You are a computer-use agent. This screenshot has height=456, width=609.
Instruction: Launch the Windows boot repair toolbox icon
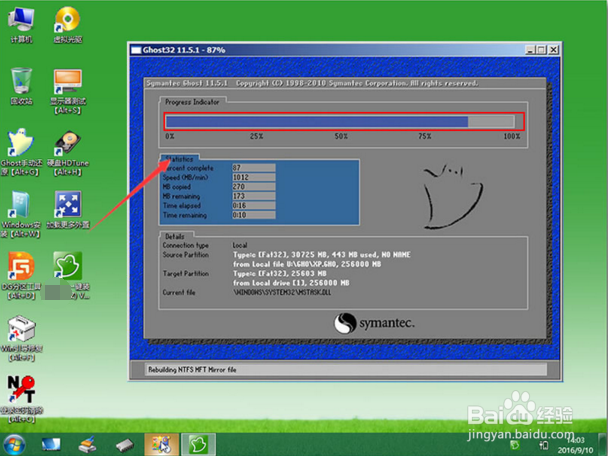pyautogui.click(x=21, y=338)
